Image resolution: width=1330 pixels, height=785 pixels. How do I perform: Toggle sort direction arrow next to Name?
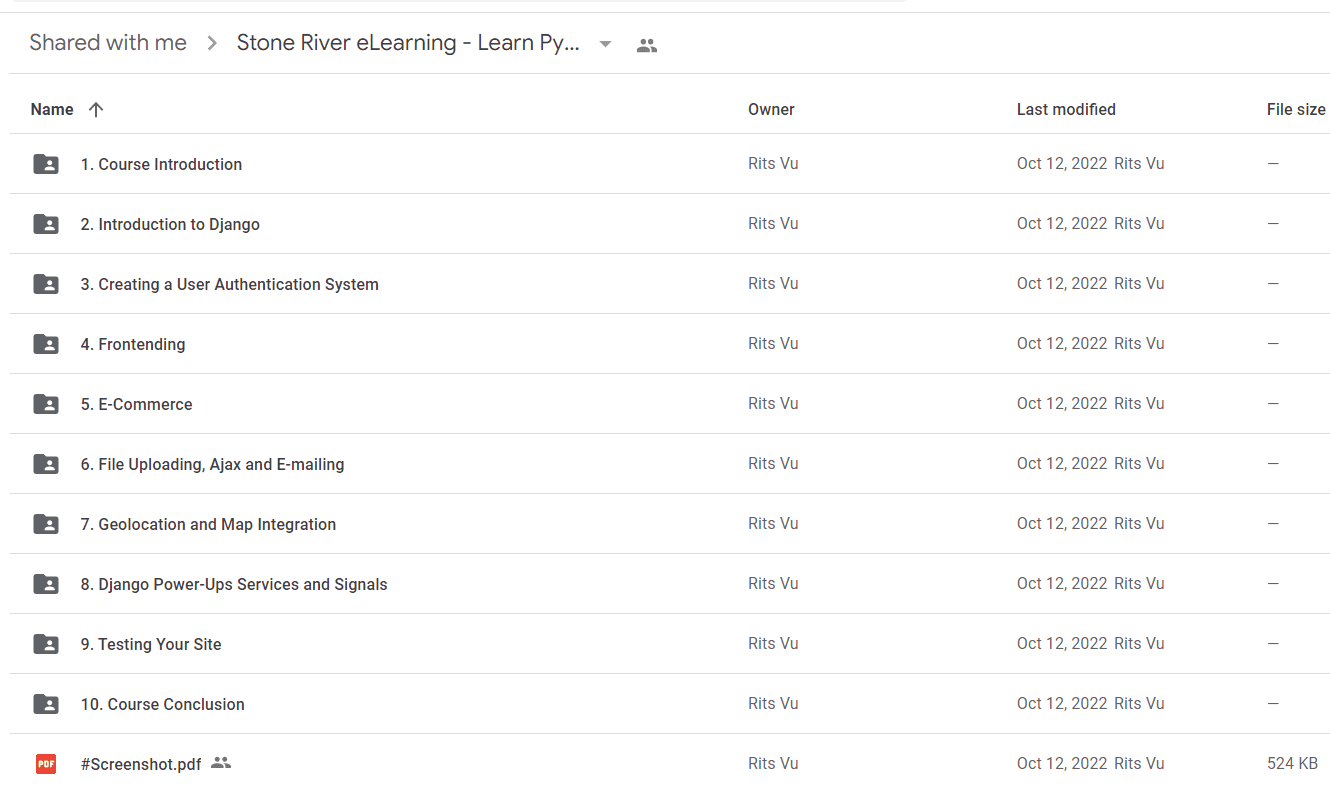coord(96,110)
